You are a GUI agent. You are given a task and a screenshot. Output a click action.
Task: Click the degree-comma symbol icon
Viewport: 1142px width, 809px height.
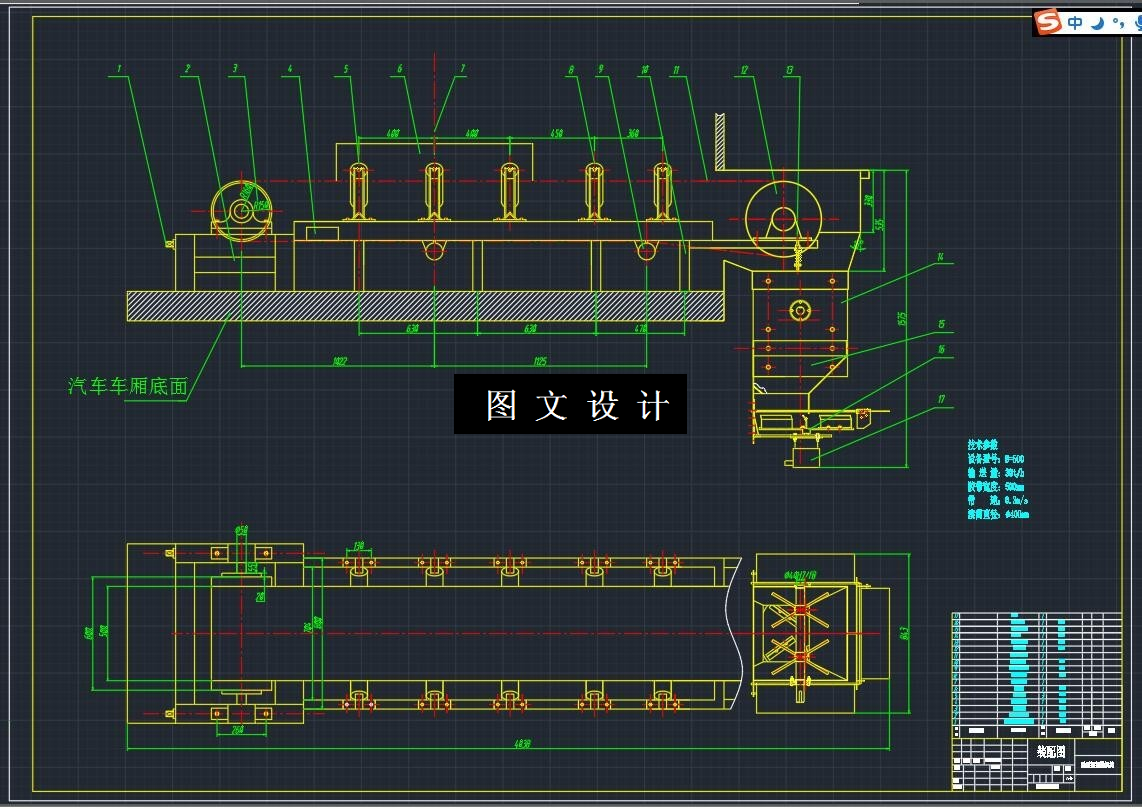tap(1118, 22)
